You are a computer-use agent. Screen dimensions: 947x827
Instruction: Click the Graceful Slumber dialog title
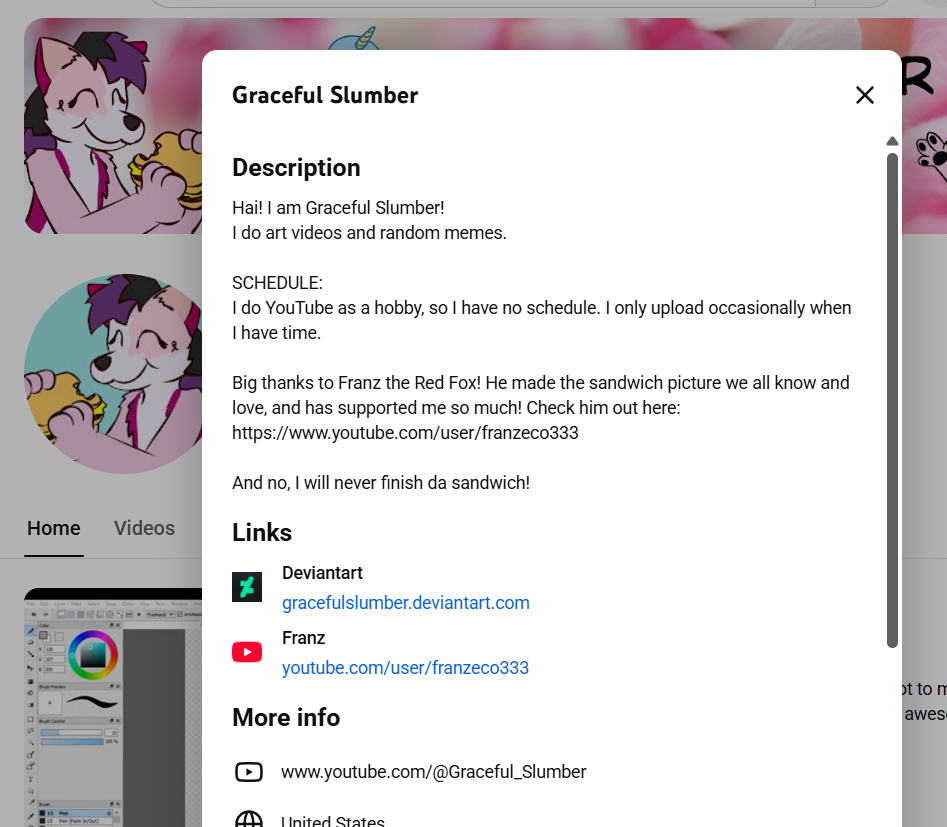click(x=325, y=95)
